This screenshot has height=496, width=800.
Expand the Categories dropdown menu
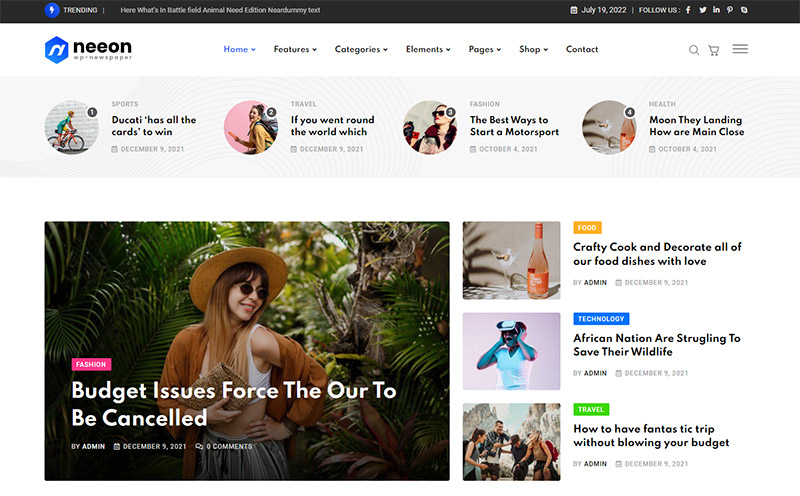coord(361,49)
